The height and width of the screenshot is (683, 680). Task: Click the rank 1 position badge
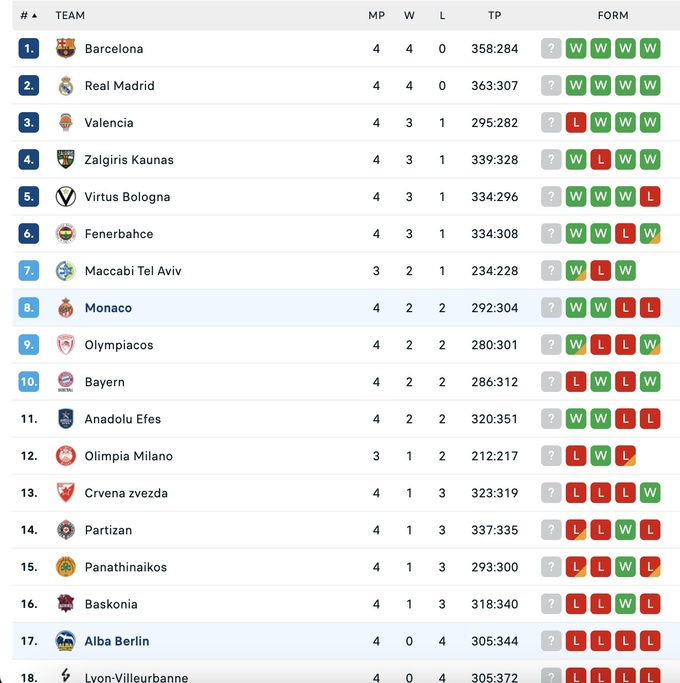(28, 48)
